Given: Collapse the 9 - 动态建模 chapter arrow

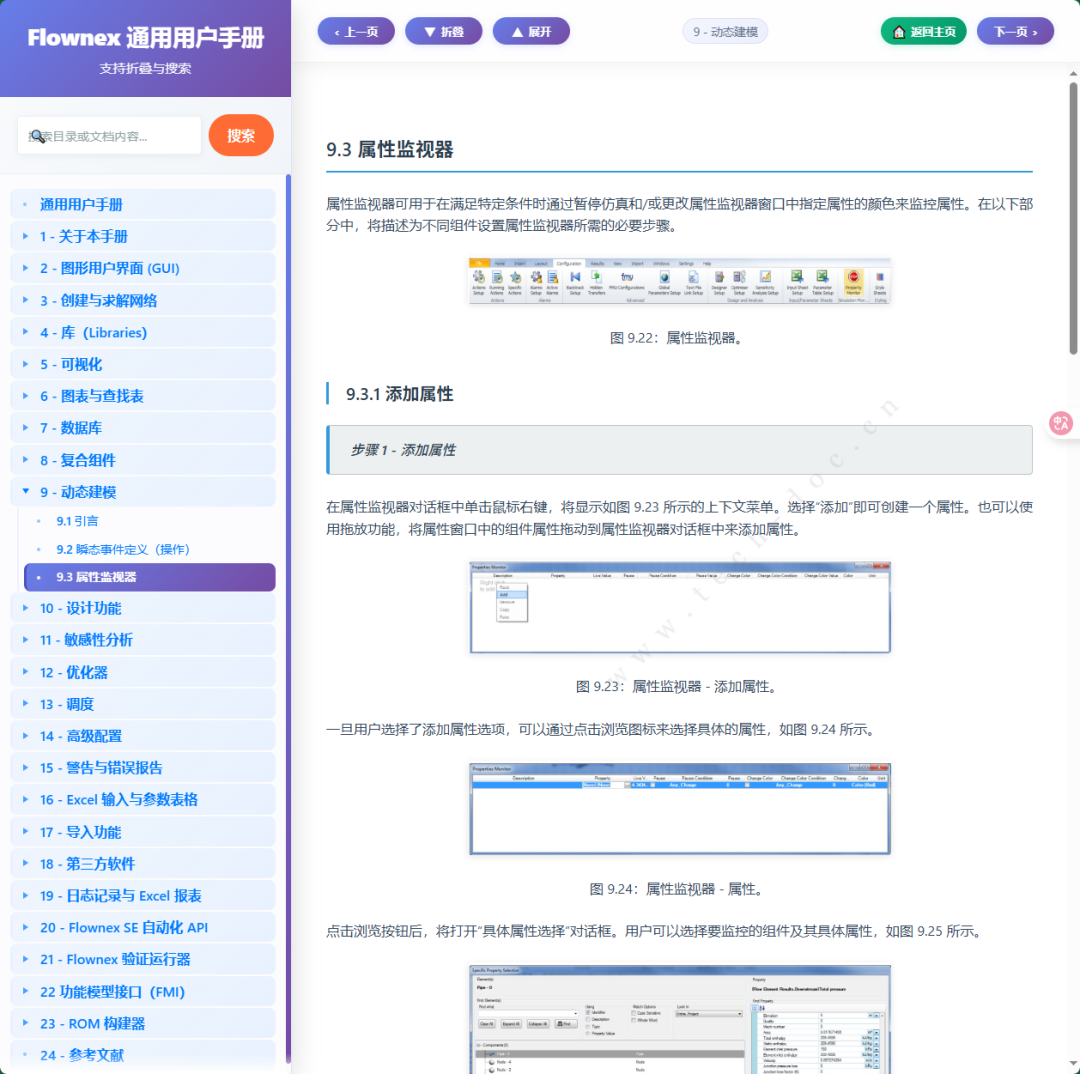Looking at the screenshot, I should coord(25,492).
